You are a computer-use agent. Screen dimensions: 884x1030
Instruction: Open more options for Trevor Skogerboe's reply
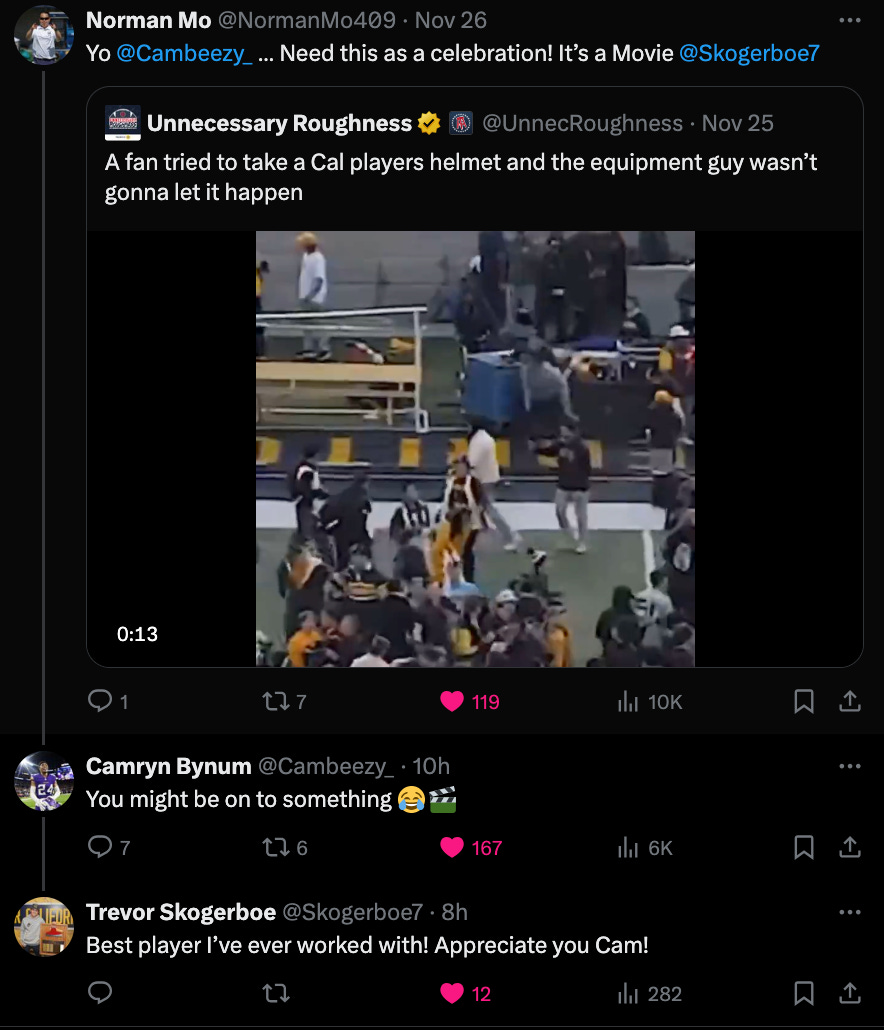pos(850,912)
